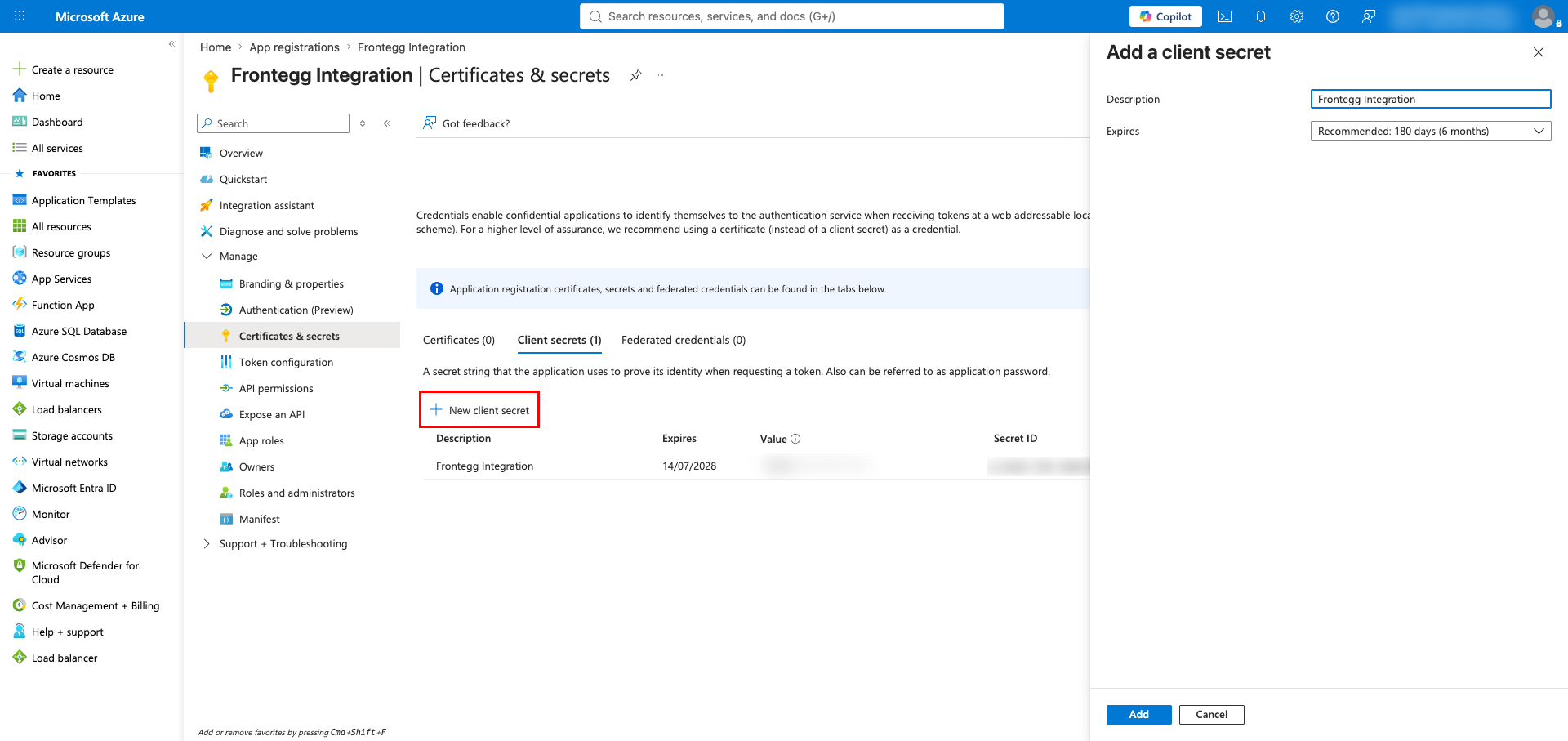Open Copilot
Image resolution: width=1568 pixels, height=741 pixels.
coord(1165,16)
